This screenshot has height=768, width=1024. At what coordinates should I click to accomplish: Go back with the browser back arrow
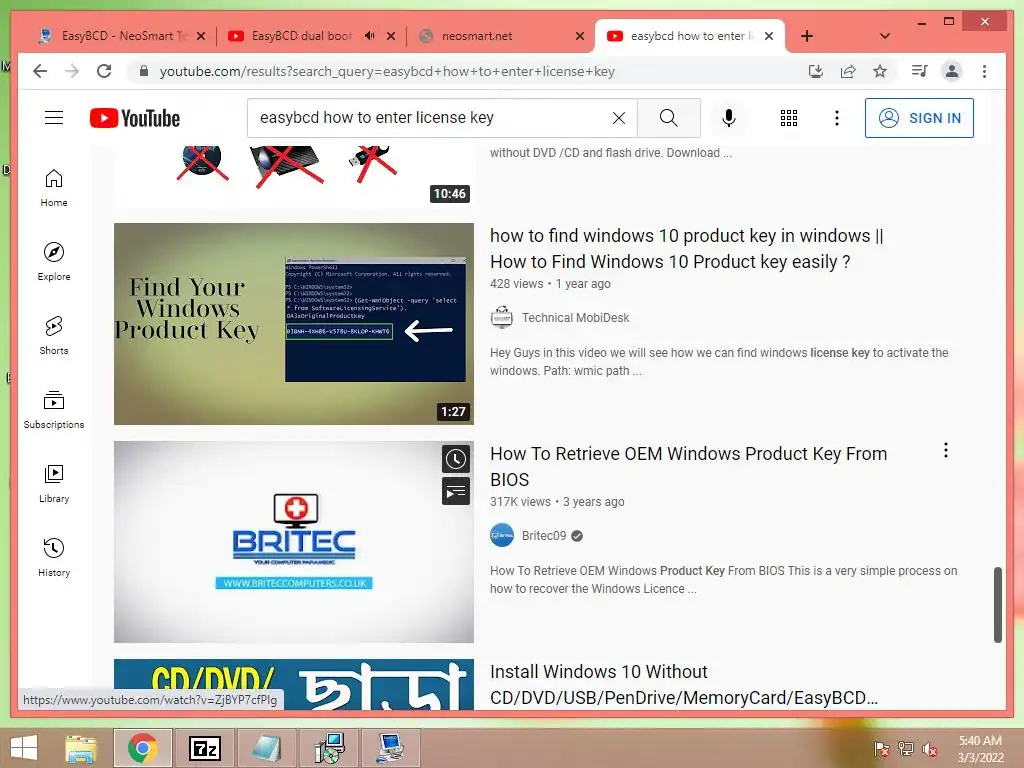point(40,71)
